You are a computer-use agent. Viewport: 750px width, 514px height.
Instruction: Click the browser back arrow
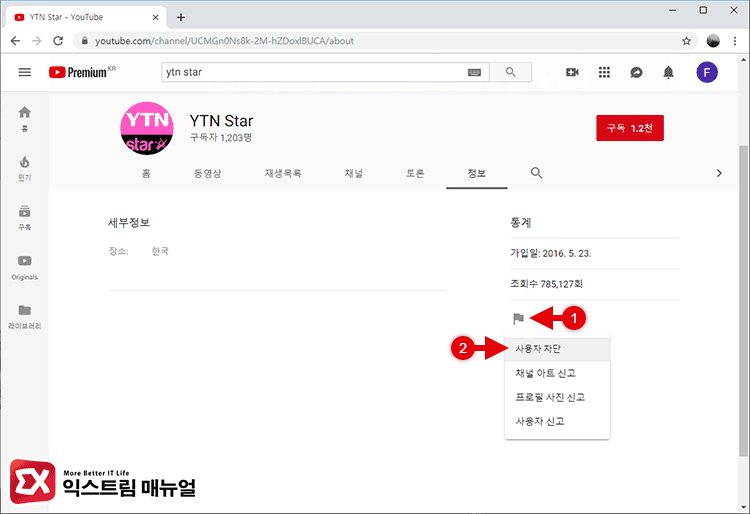click(15, 41)
